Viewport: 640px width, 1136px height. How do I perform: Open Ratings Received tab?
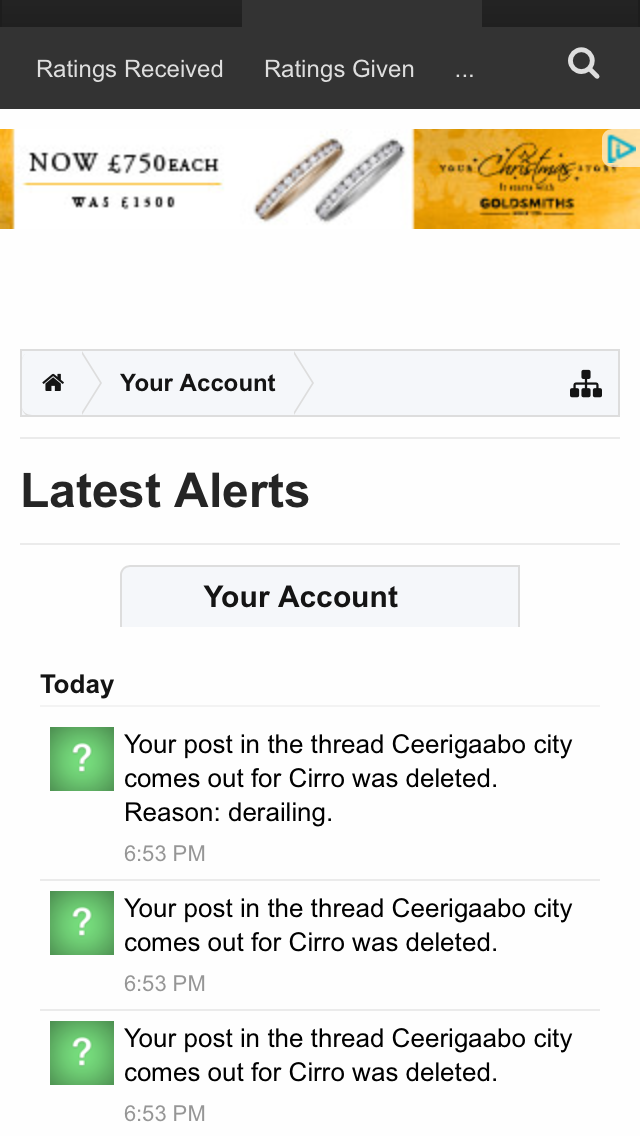130,69
